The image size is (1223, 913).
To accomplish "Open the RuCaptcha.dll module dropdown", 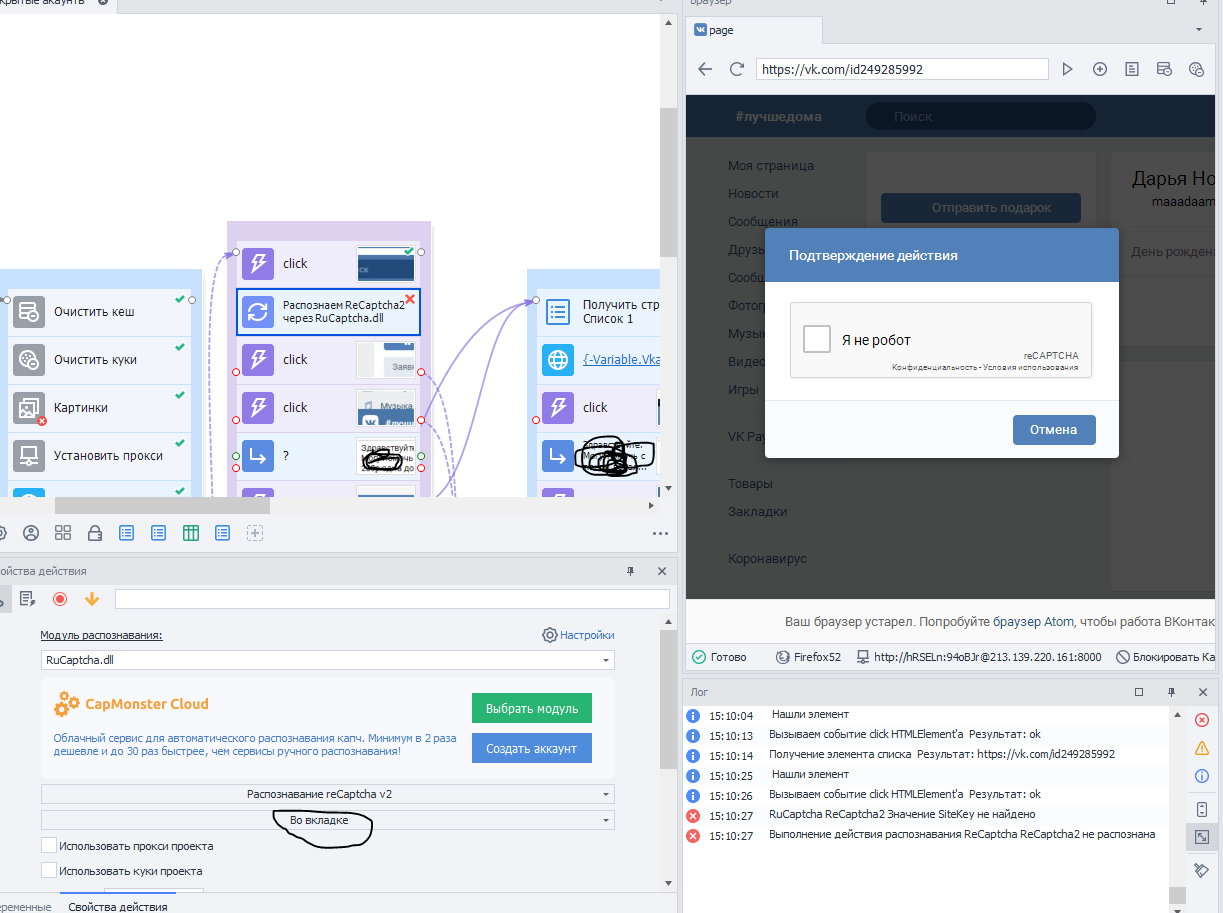I will 328,660.
